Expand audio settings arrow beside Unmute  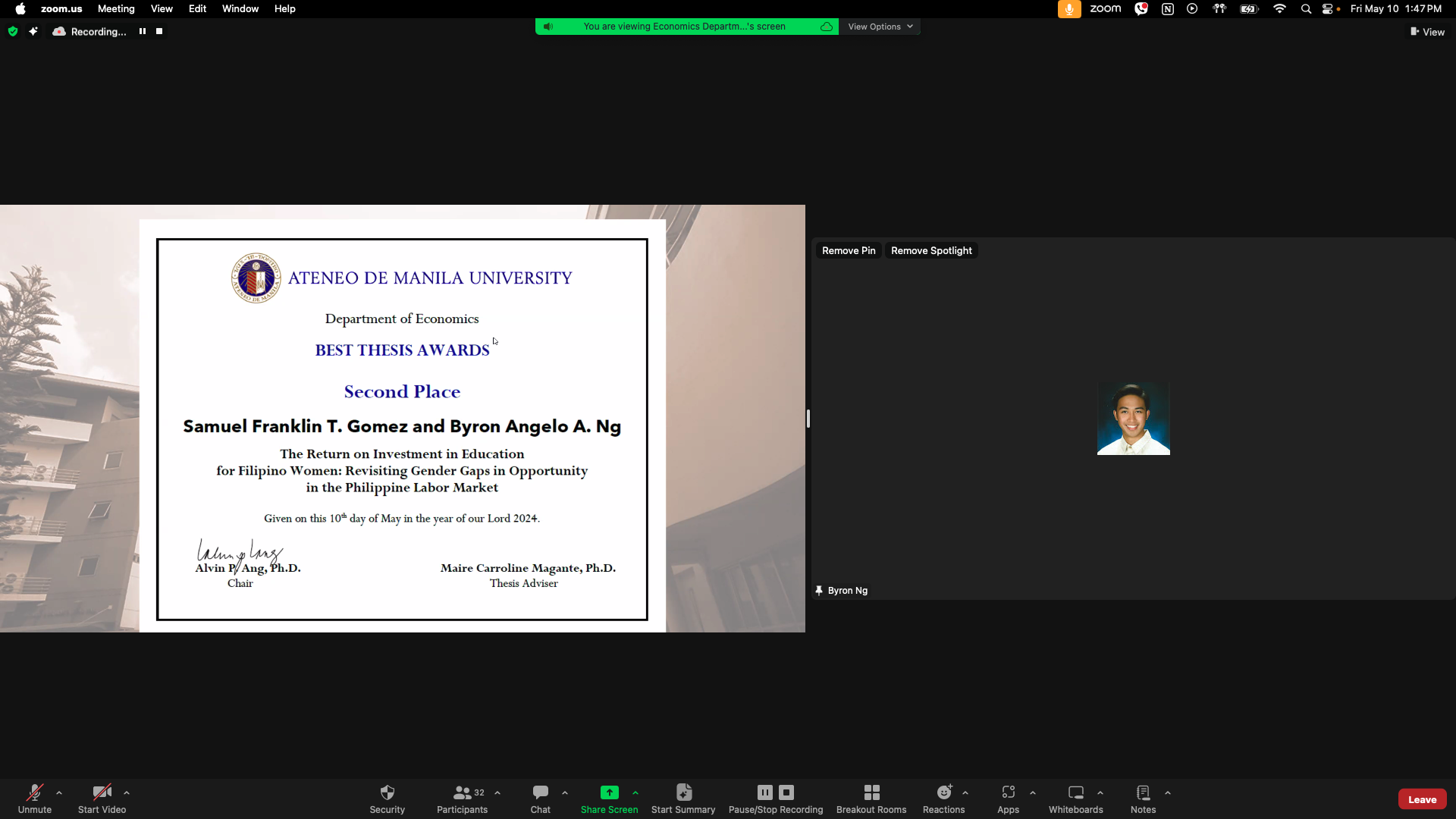59,793
